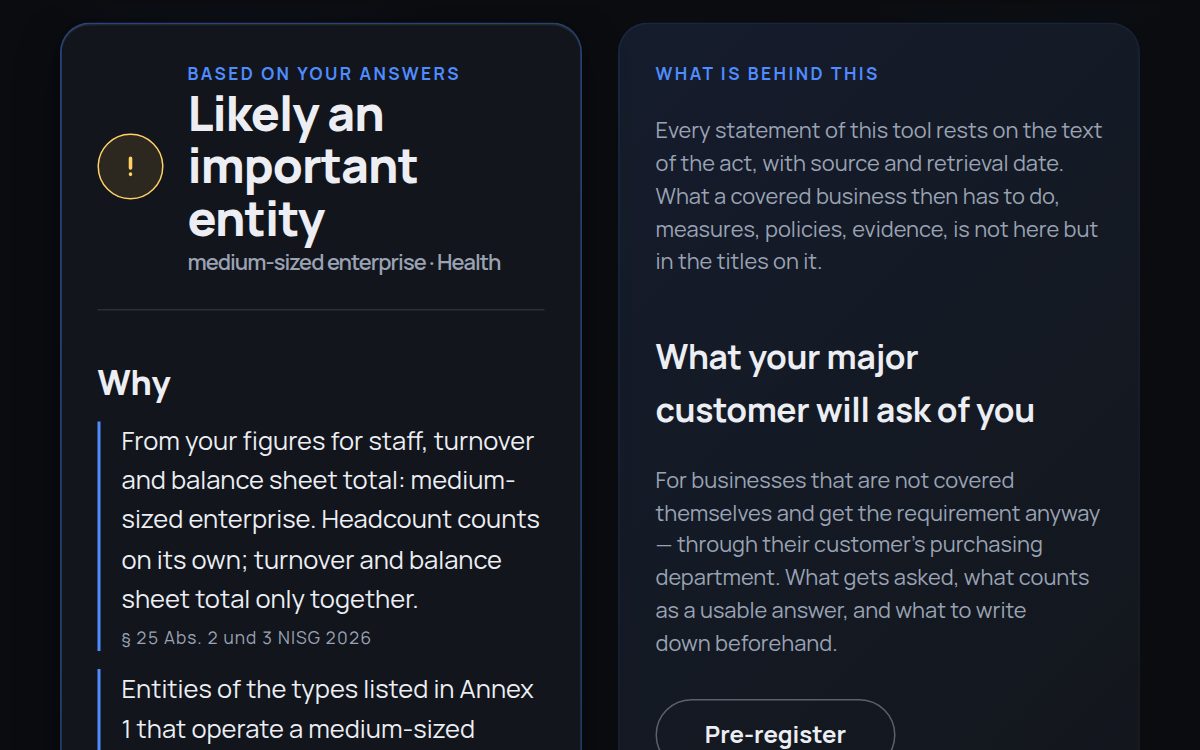Click 'Headcount counts on its own' sentence

tap(331, 540)
